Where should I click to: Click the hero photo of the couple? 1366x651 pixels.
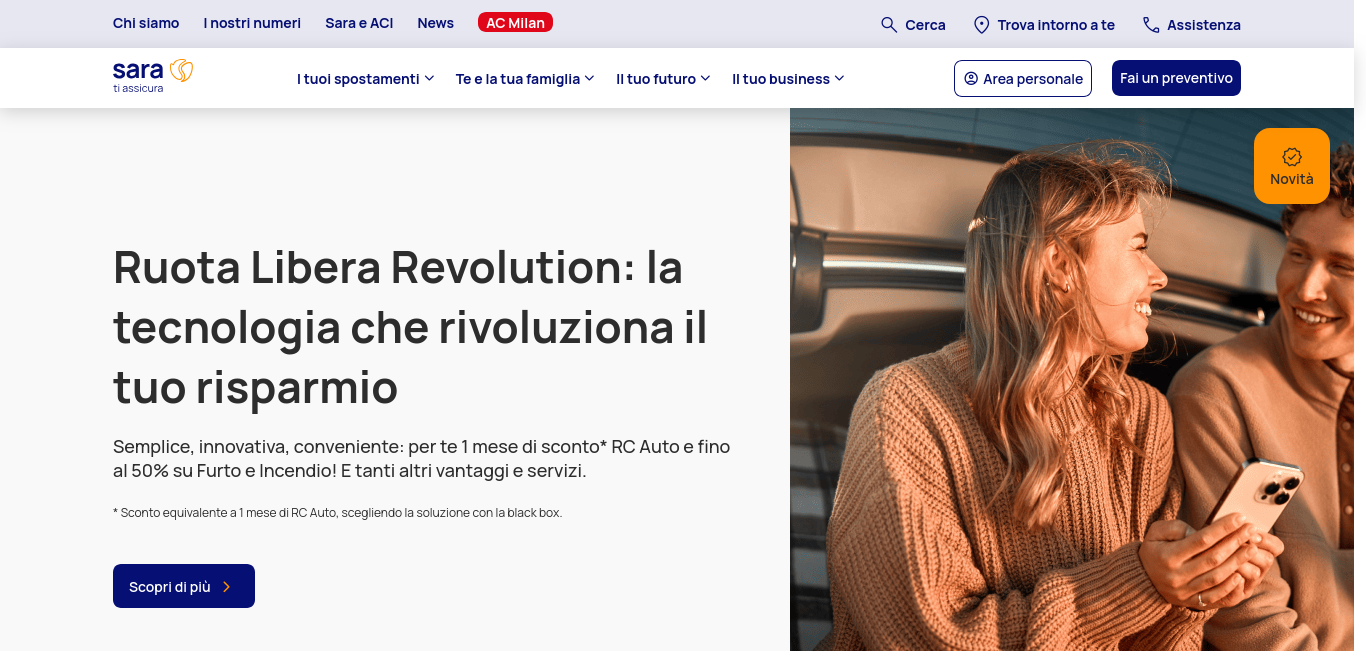point(1072,380)
